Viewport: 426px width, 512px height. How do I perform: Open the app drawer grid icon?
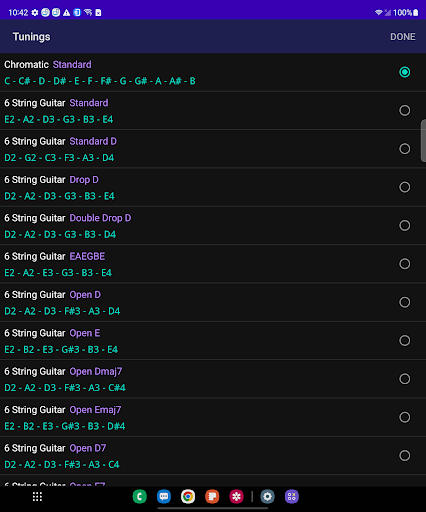pyautogui.click(x=37, y=497)
